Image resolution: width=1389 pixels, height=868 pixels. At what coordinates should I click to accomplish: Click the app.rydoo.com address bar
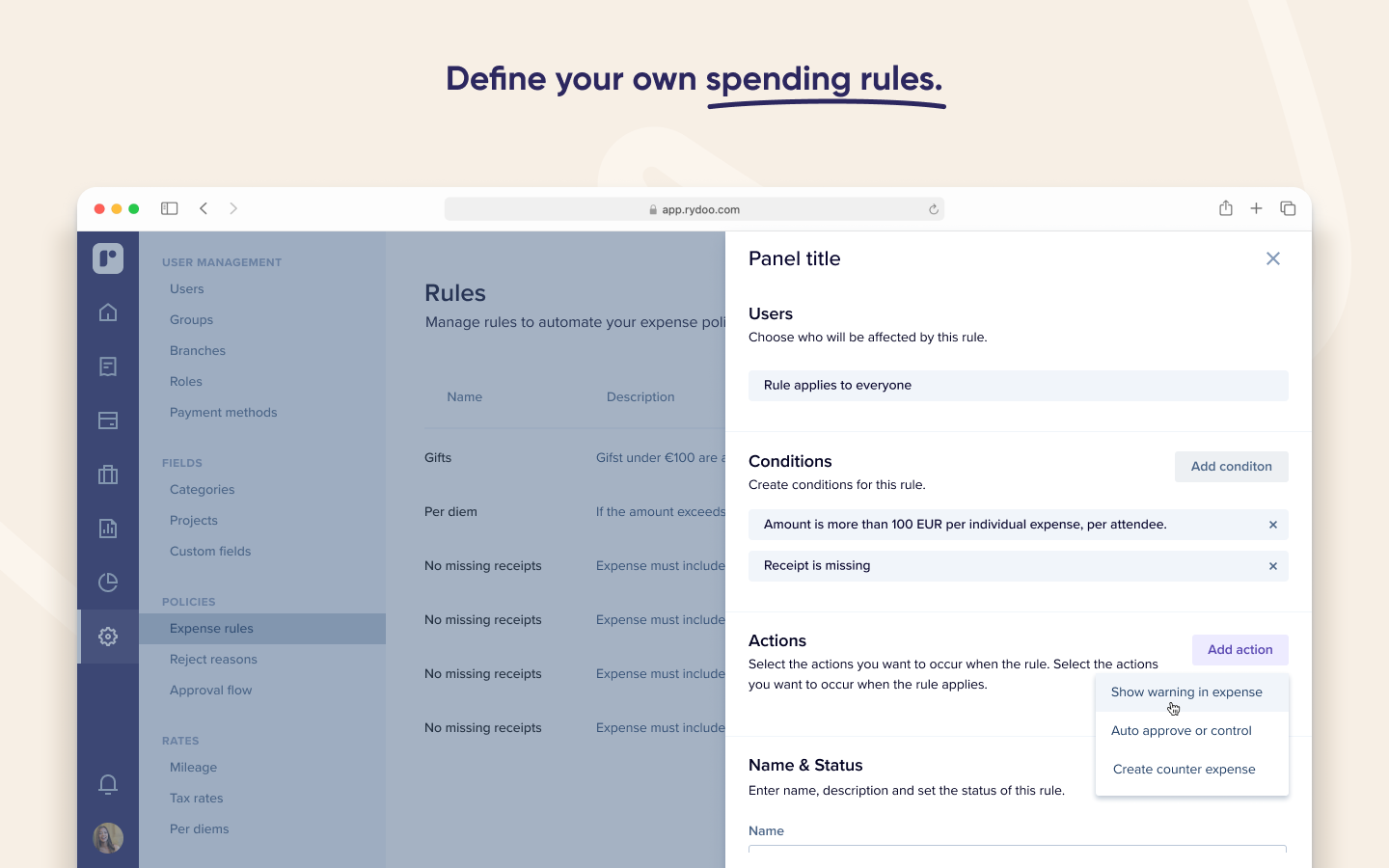(694, 209)
